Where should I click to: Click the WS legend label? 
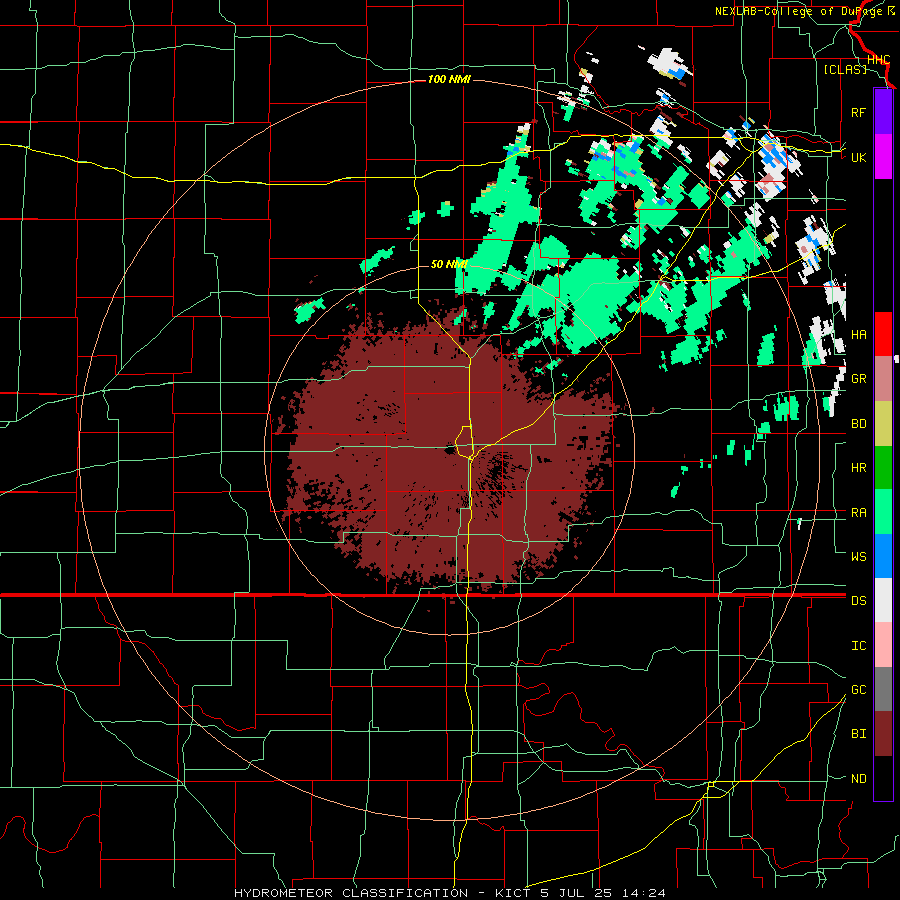tap(858, 556)
